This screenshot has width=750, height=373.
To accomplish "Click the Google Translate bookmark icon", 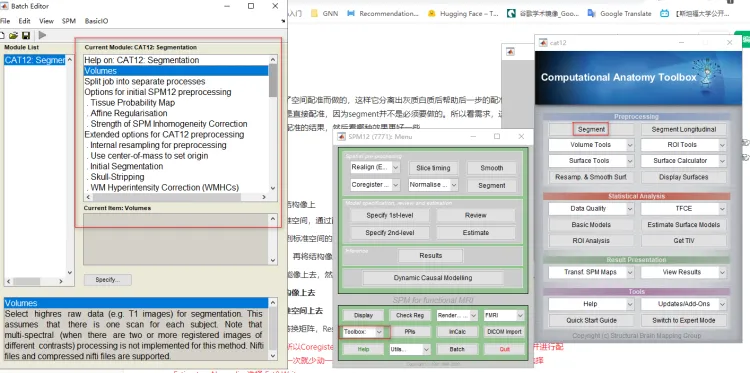I will (591, 13).
